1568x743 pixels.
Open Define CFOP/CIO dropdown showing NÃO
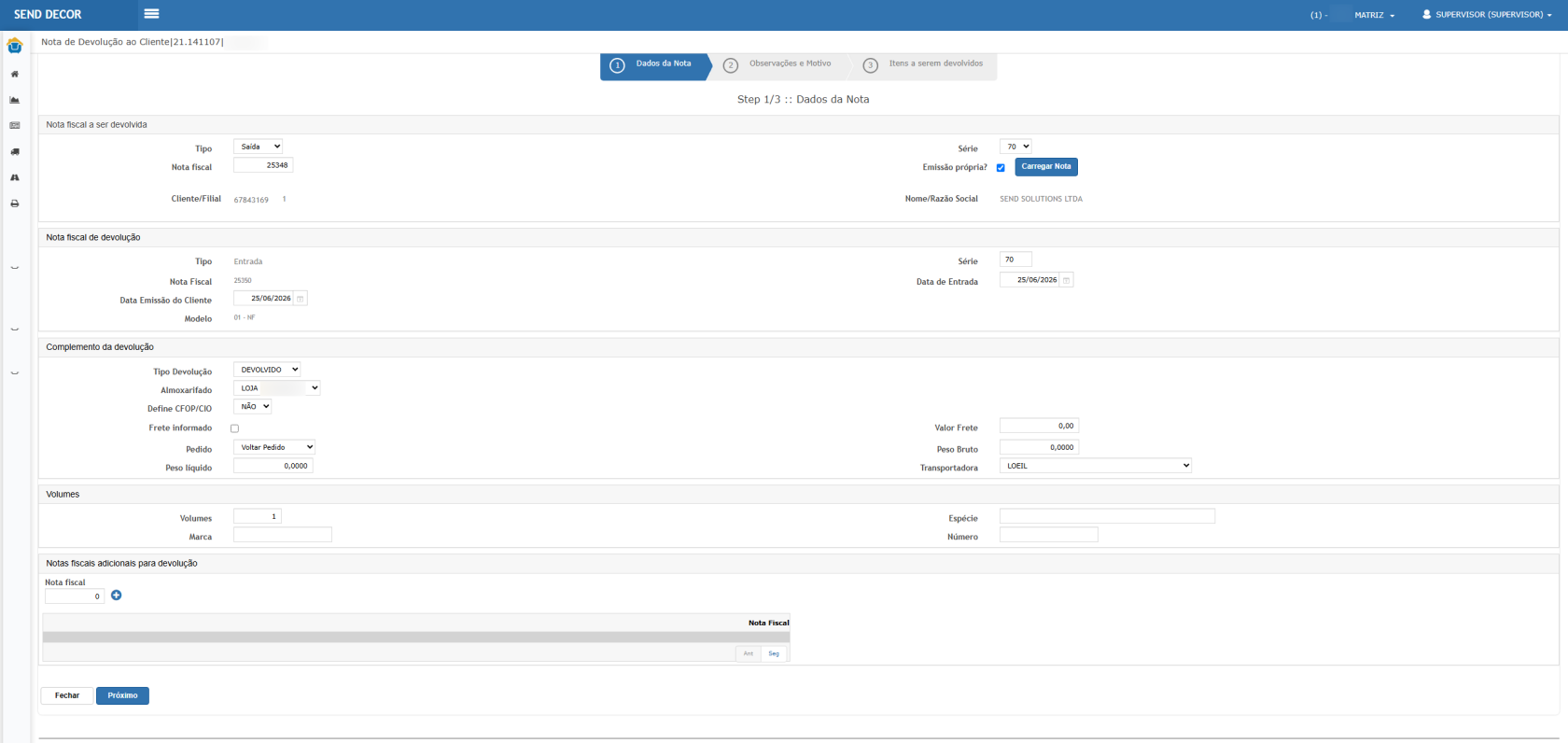253,407
